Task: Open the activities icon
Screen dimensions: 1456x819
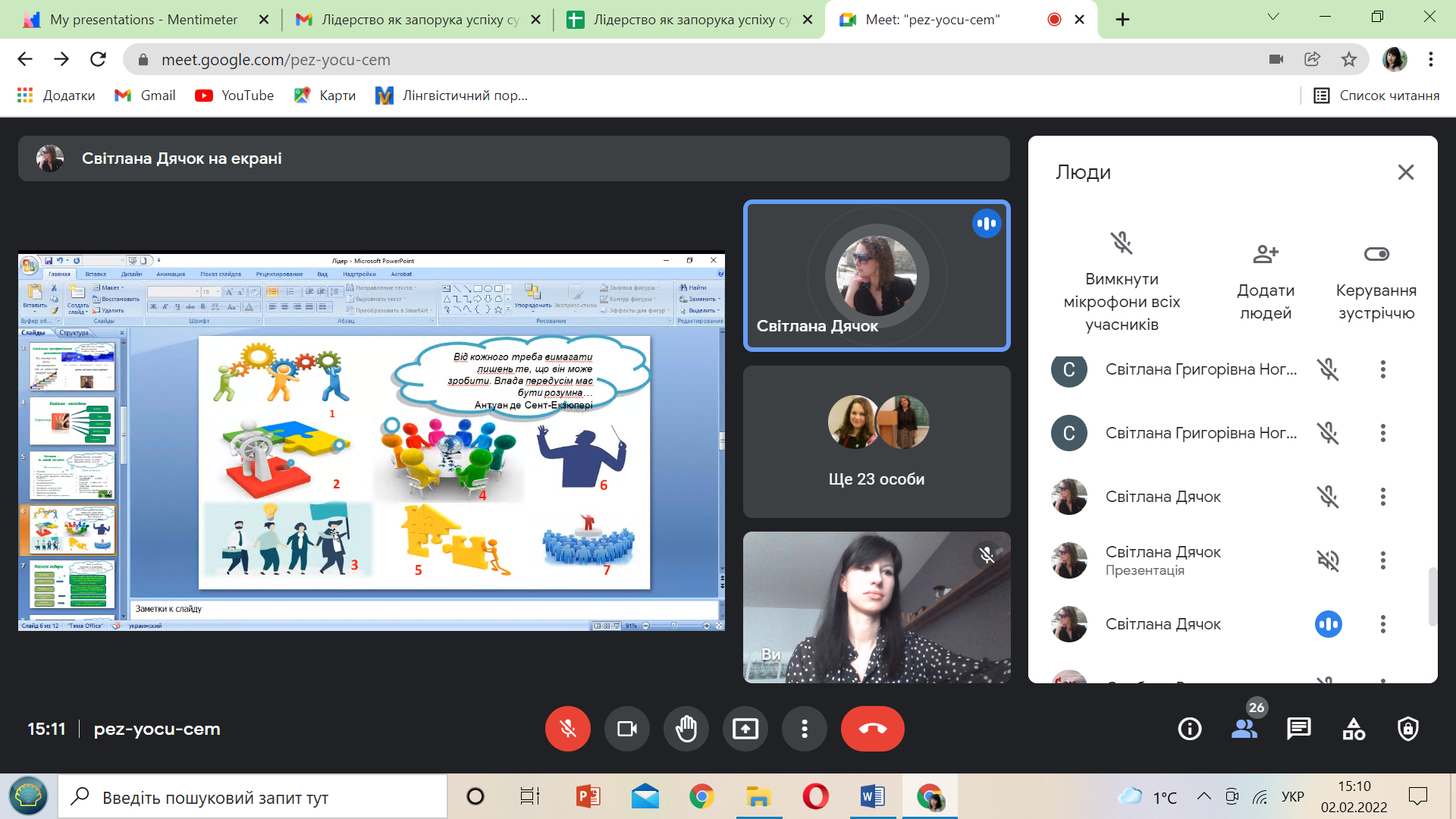Action: (1354, 729)
